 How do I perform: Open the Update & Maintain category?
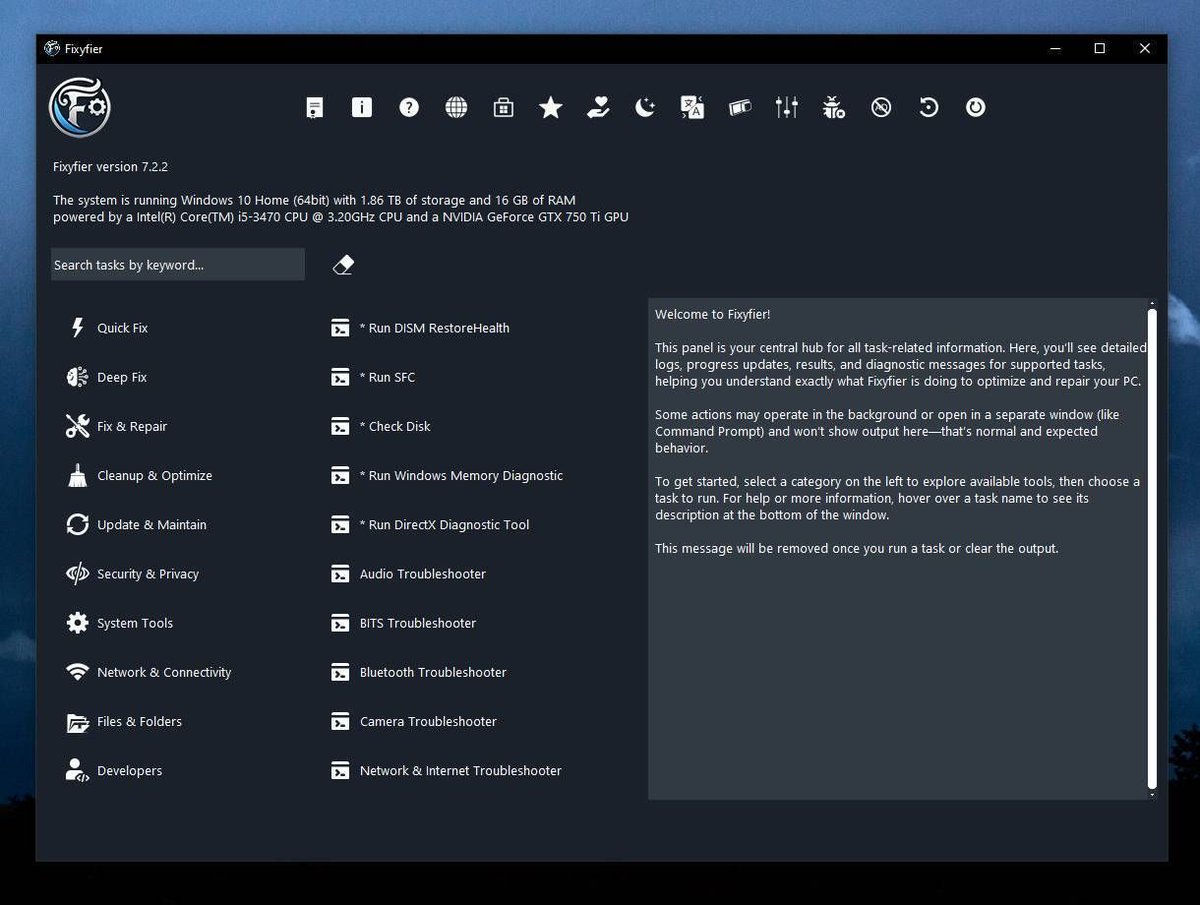coord(136,524)
